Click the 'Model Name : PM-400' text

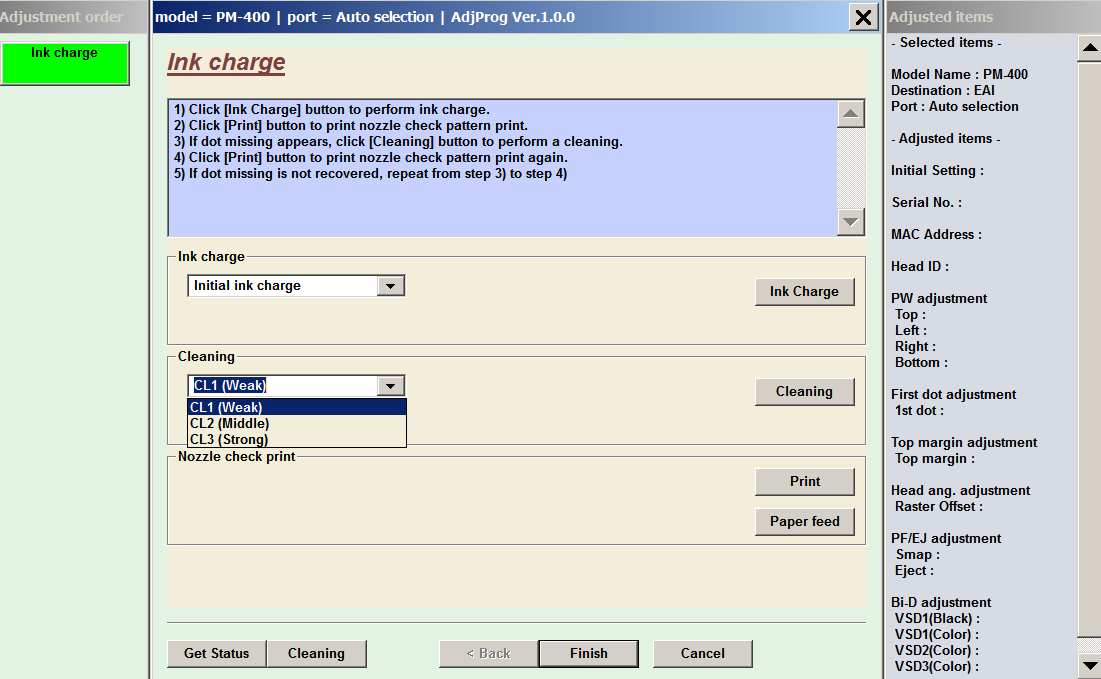pyautogui.click(x=959, y=74)
